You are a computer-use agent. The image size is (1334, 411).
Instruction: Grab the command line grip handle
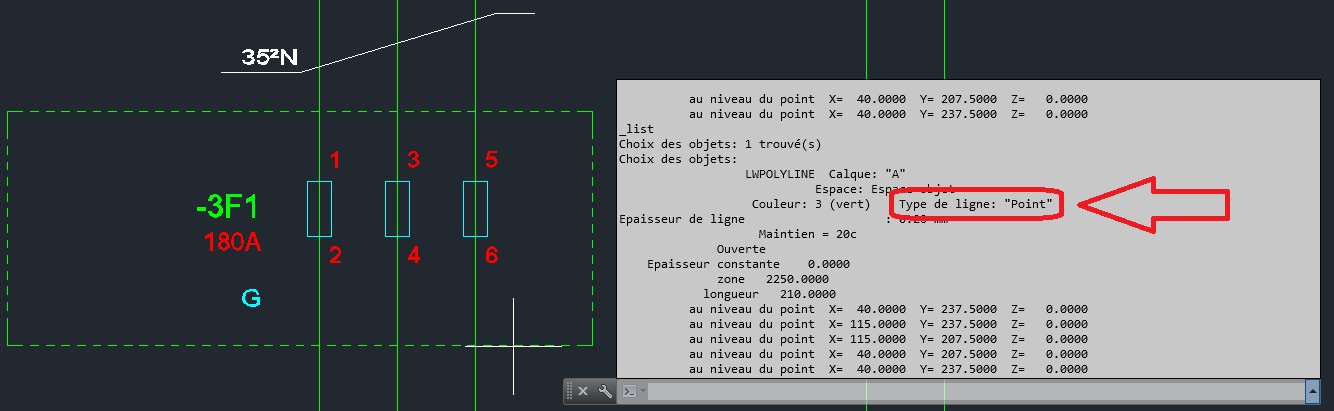(569, 392)
